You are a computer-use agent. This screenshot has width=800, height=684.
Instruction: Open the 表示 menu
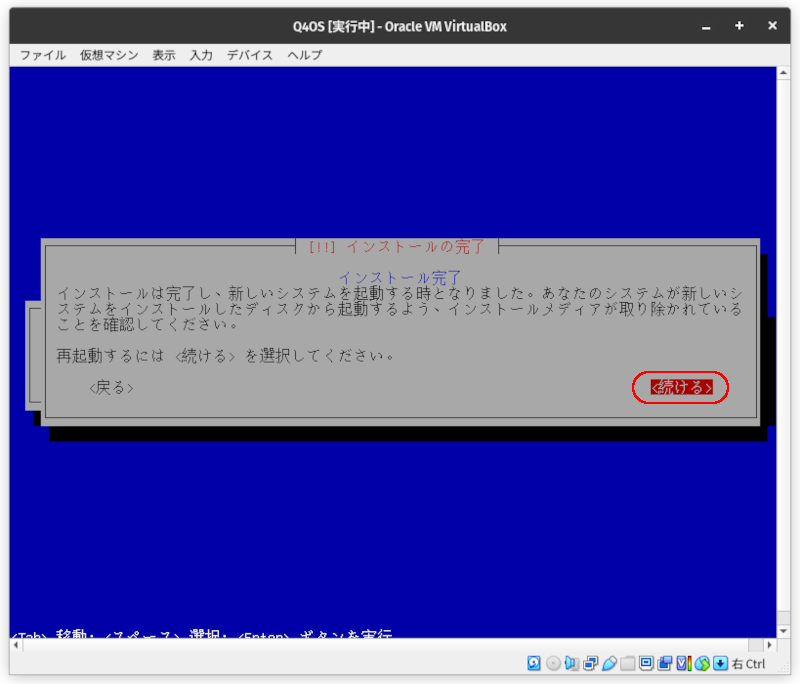164,55
